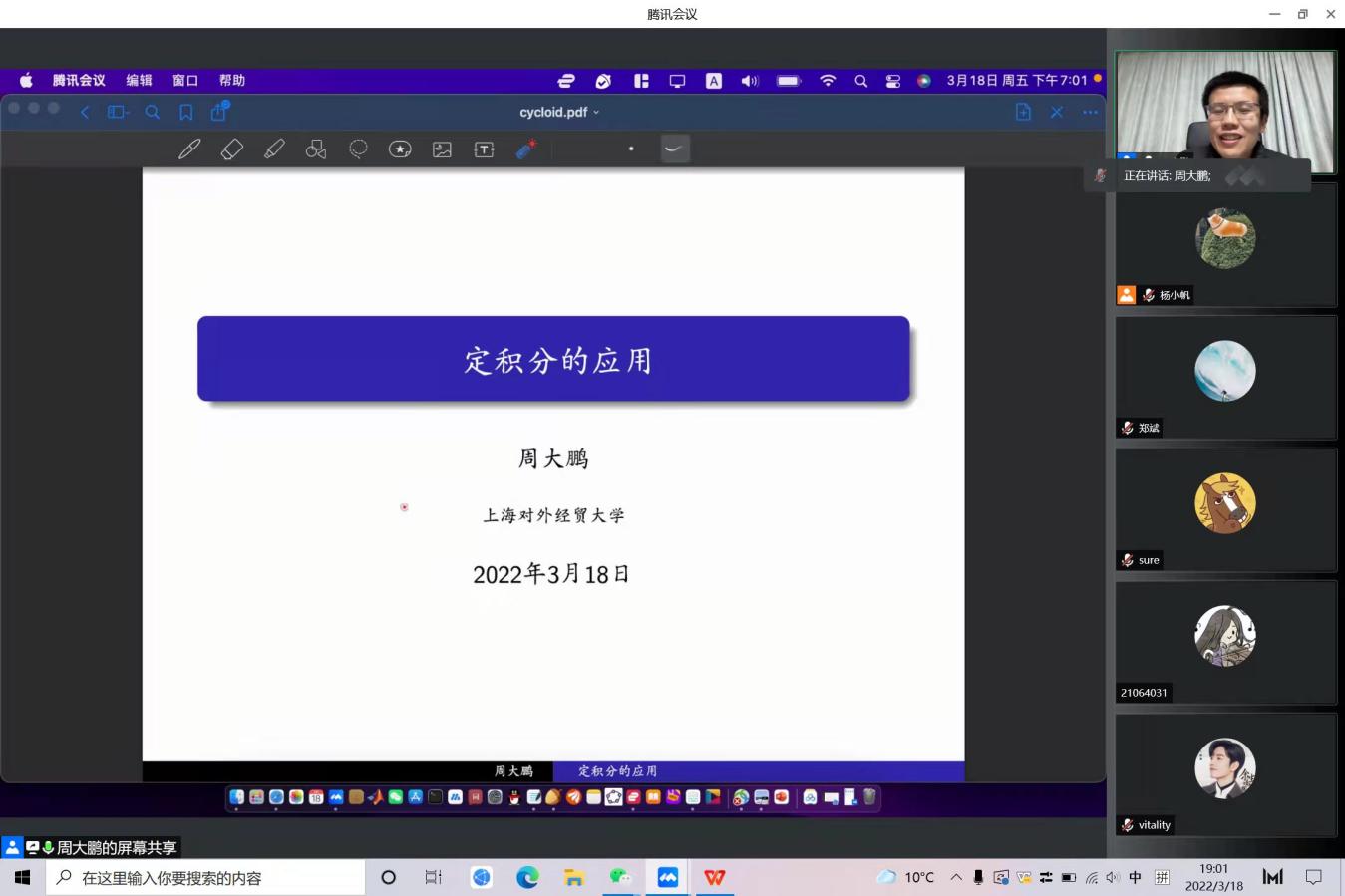The height and width of the screenshot is (896, 1345).
Task: Open the 编辑 menu in menu bar
Action: [x=139, y=81]
